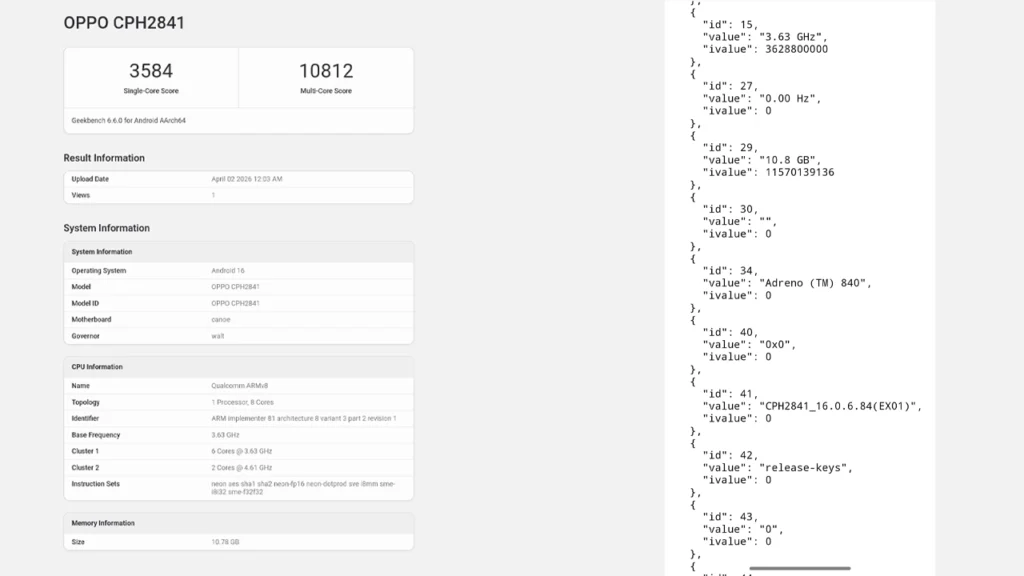
Task: Click the Model ID row
Action: coord(238,303)
